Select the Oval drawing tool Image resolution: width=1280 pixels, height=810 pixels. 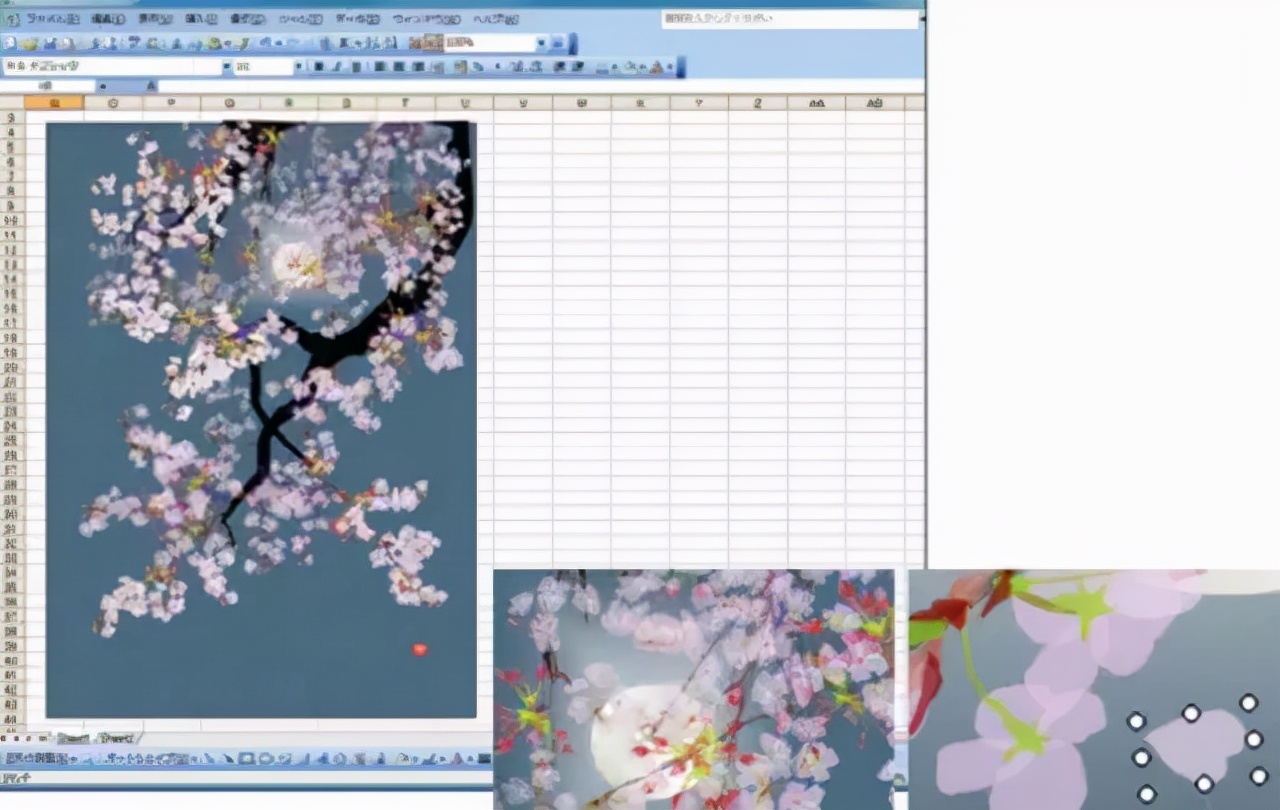click(266, 758)
